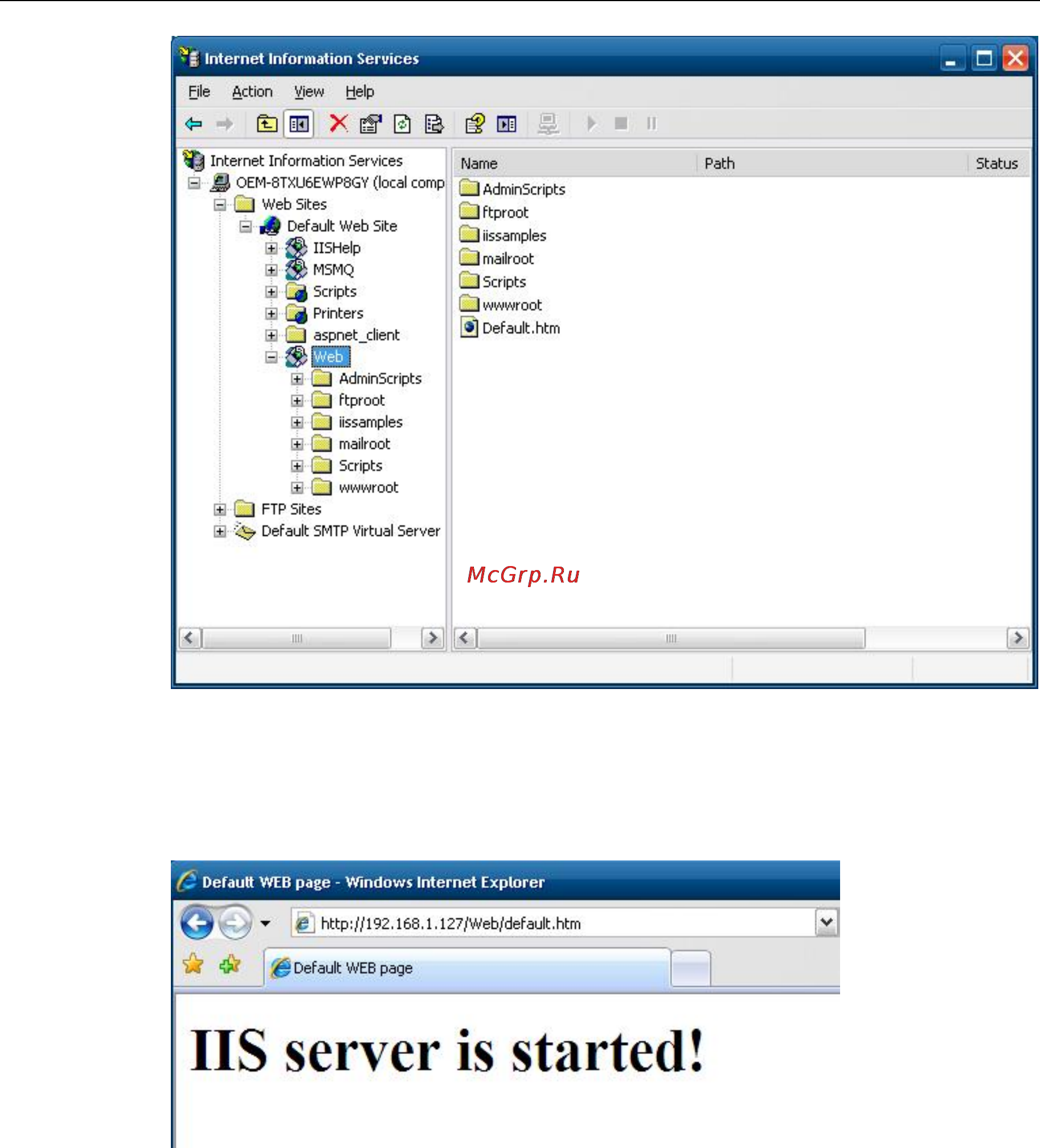Select ftproot folder in the right pane
The width and height of the screenshot is (1040, 1148).
(494, 212)
